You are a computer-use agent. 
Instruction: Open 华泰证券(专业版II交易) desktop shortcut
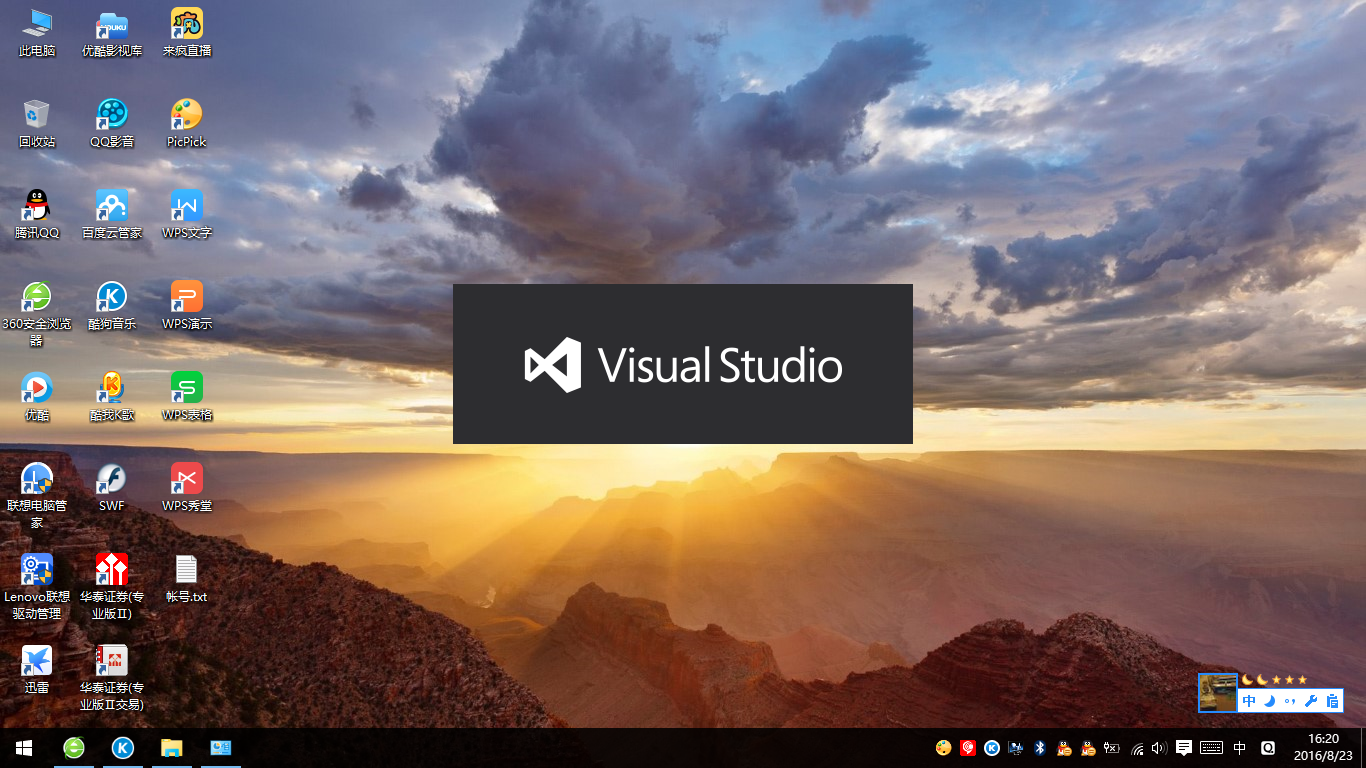112,677
